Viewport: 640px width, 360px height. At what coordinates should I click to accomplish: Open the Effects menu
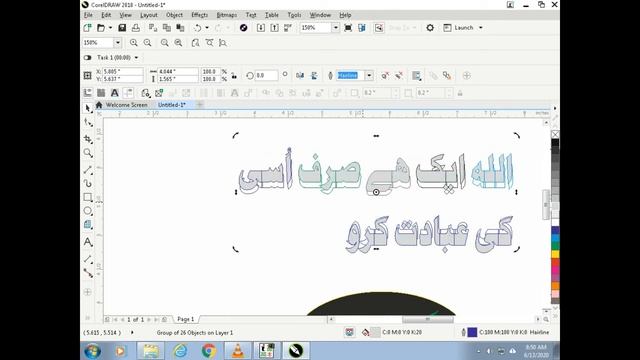pyautogui.click(x=200, y=15)
